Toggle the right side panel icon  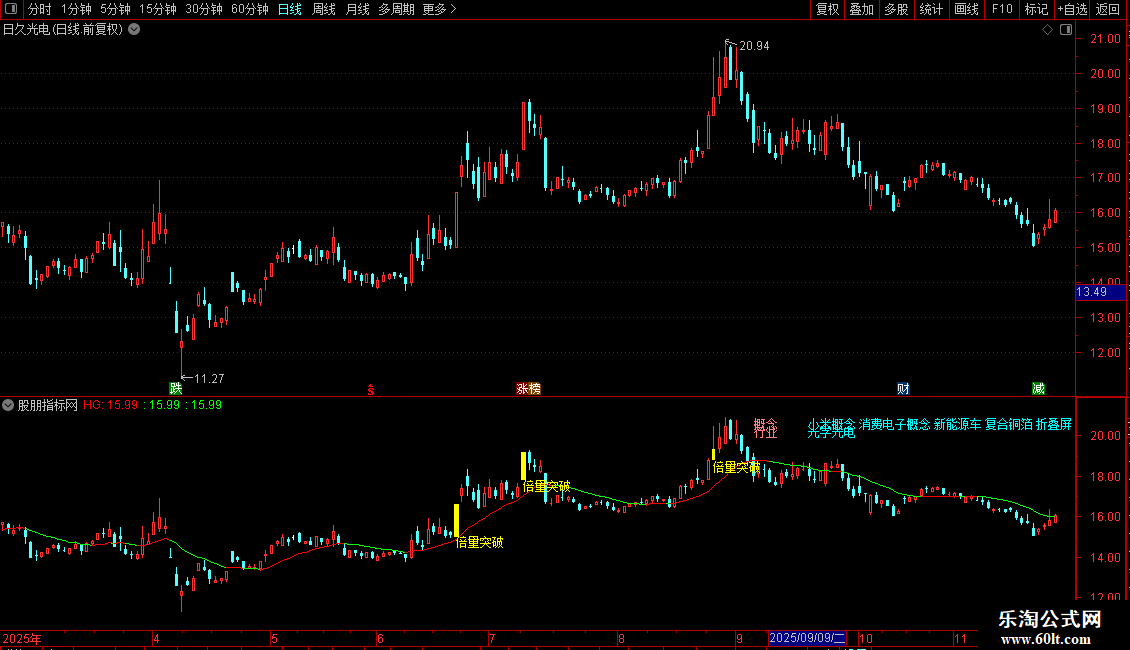coord(1066,30)
